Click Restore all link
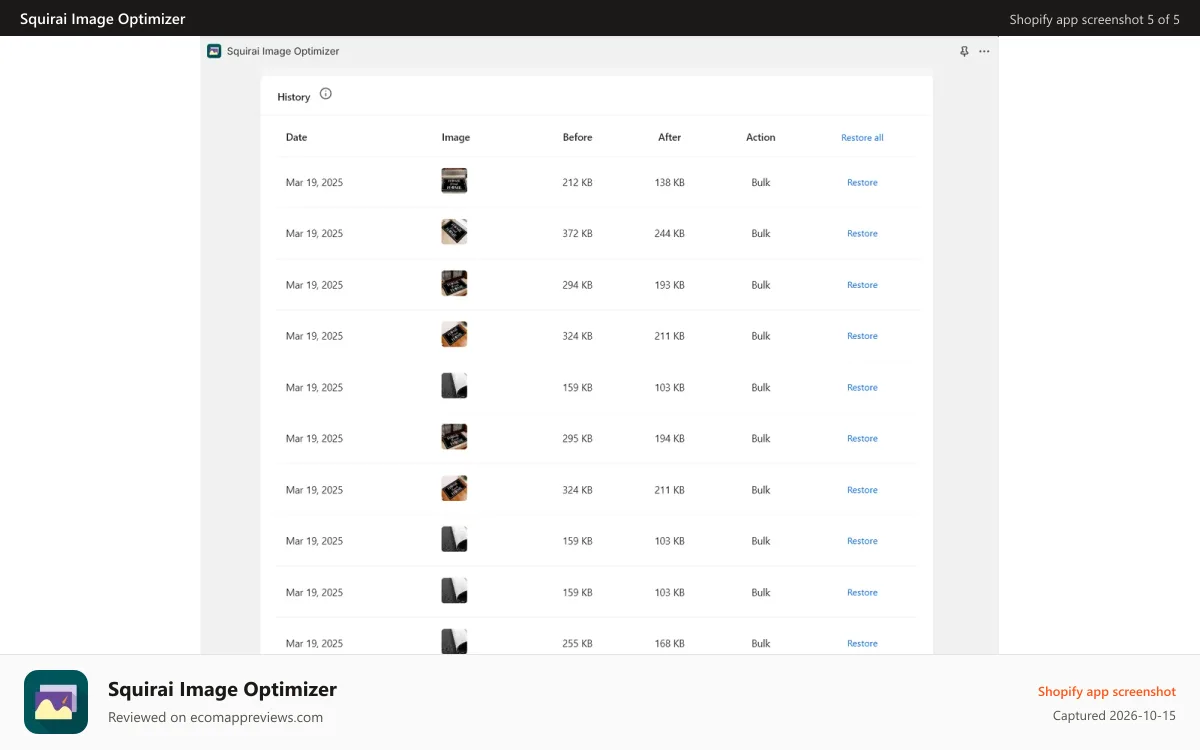The height and width of the screenshot is (750, 1200). pyautogui.click(x=862, y=138)
